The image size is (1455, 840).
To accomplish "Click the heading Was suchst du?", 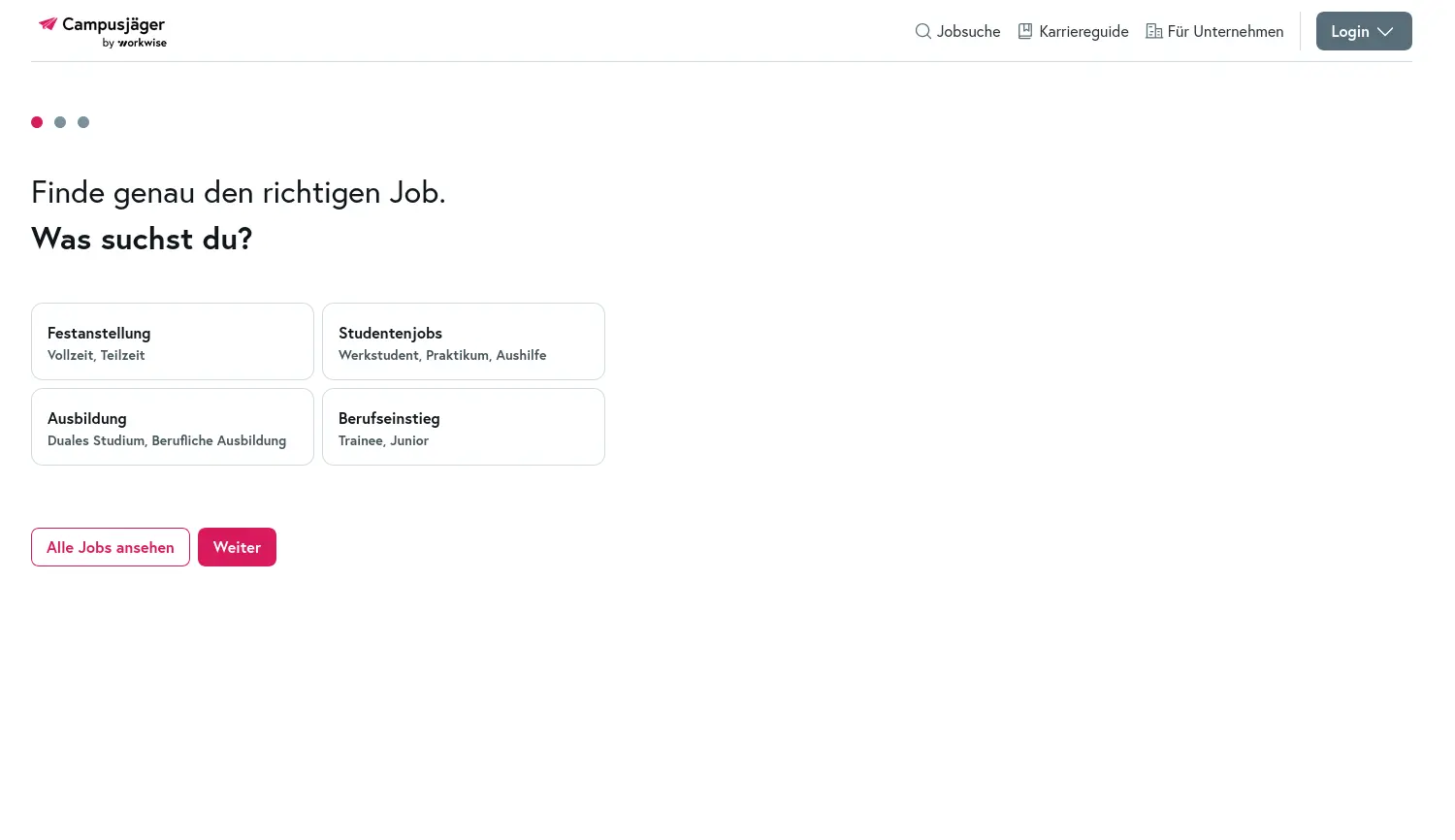I will coord(142,238).
